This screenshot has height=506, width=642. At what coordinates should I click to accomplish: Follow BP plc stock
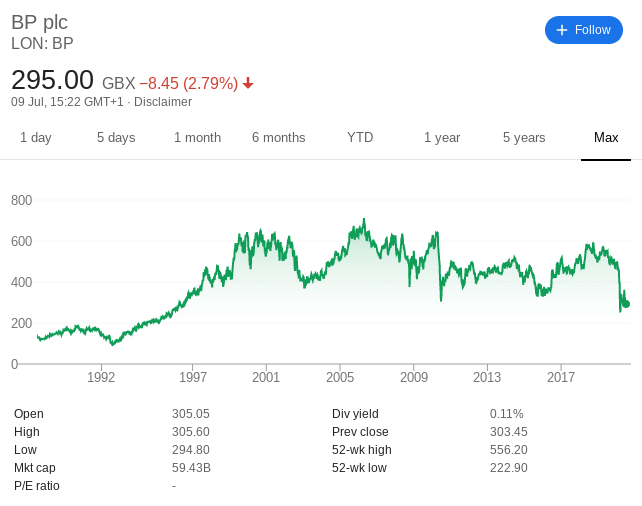pos(583,30)
